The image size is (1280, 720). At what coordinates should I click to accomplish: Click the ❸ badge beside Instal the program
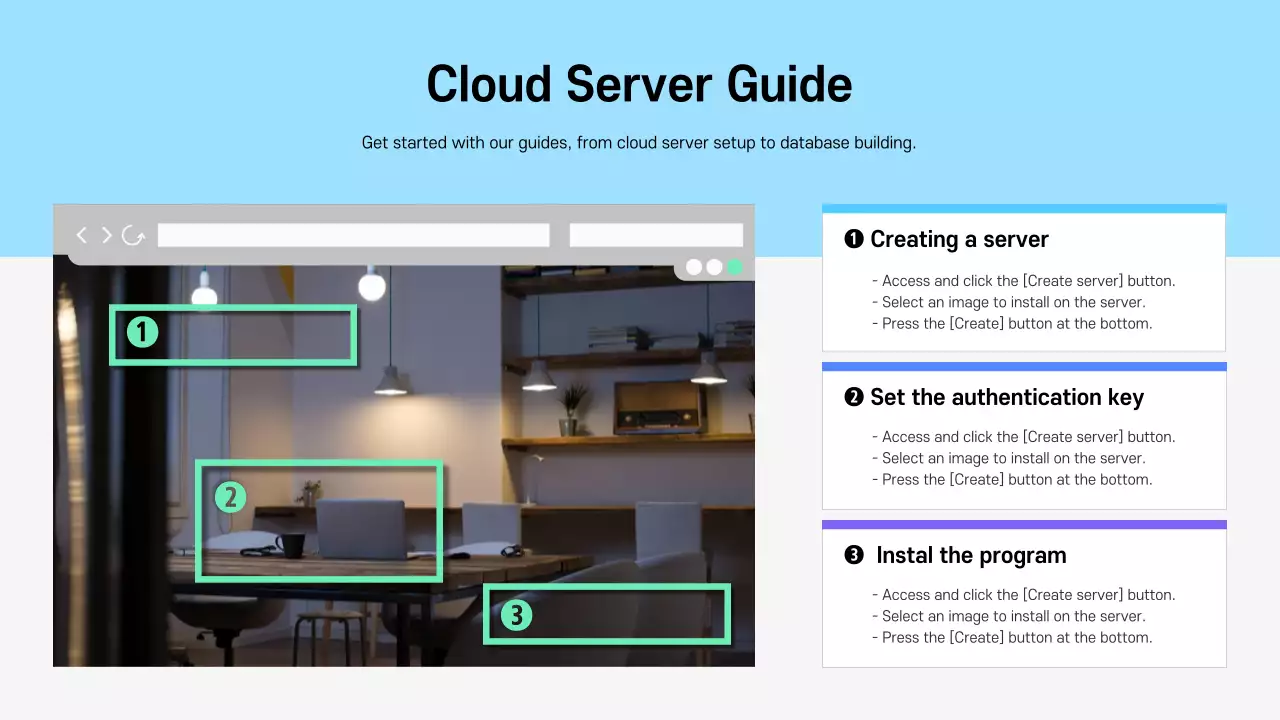(x=852, y=555)
